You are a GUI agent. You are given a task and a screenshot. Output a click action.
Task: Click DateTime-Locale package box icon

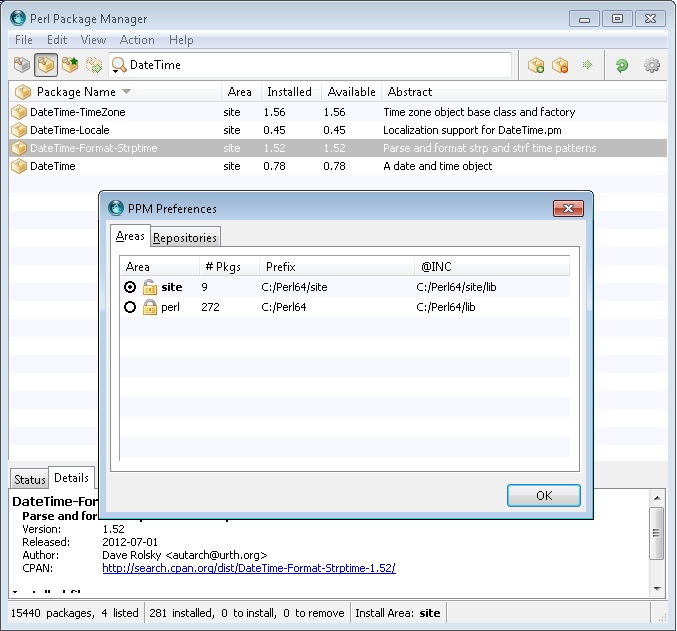click(x=19, y=130)
